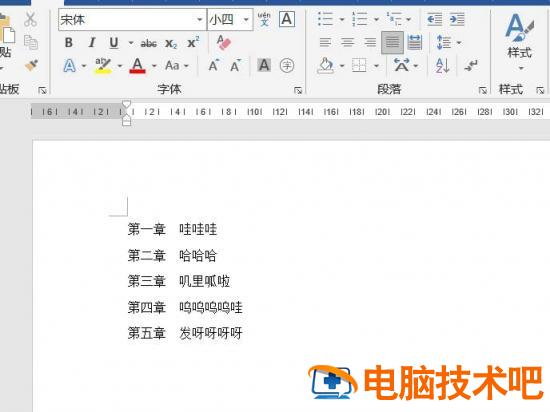Click the Clear Formatting eraser icon

click(x=223, y=42)
